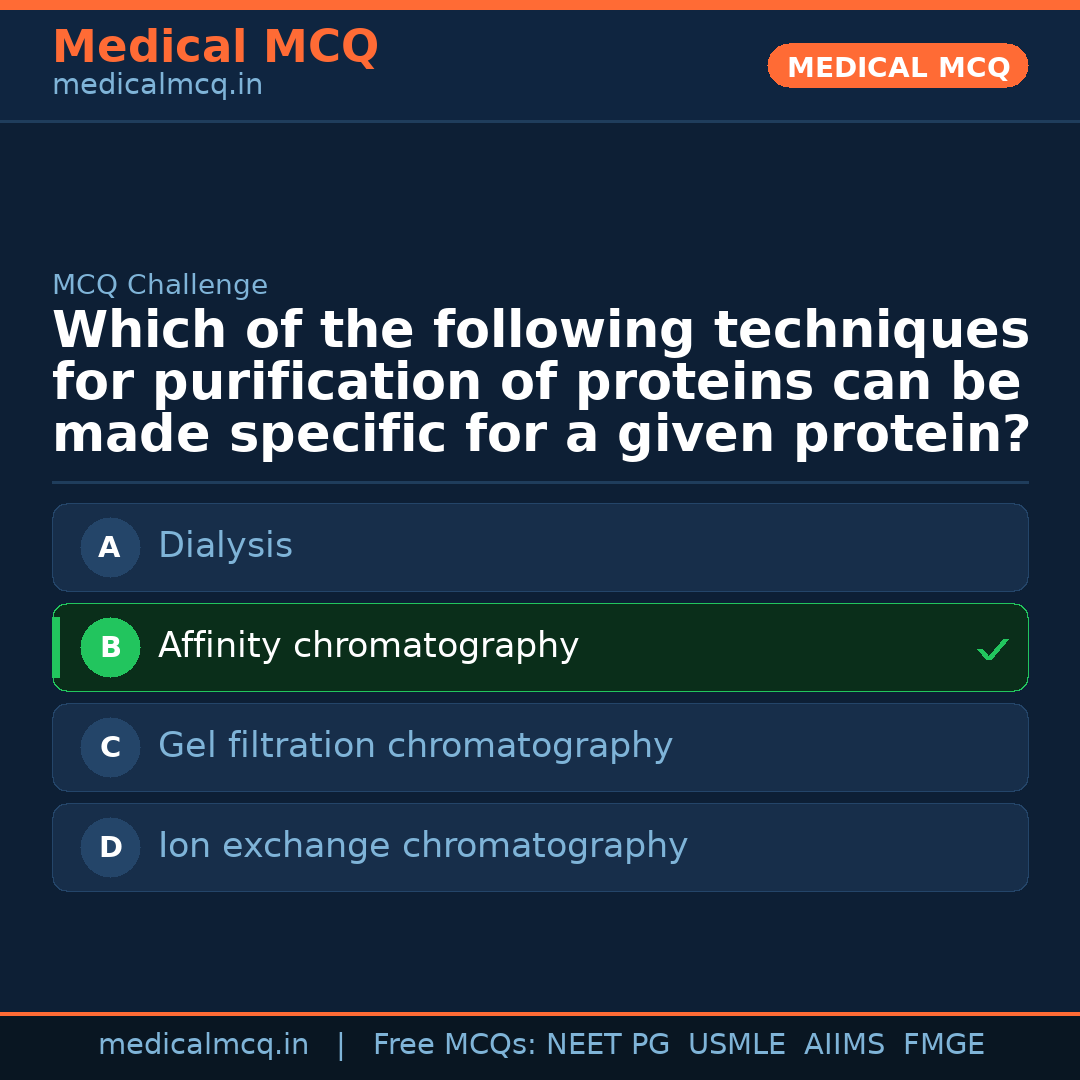Click FMGE in the footer

coord(943,1045)
